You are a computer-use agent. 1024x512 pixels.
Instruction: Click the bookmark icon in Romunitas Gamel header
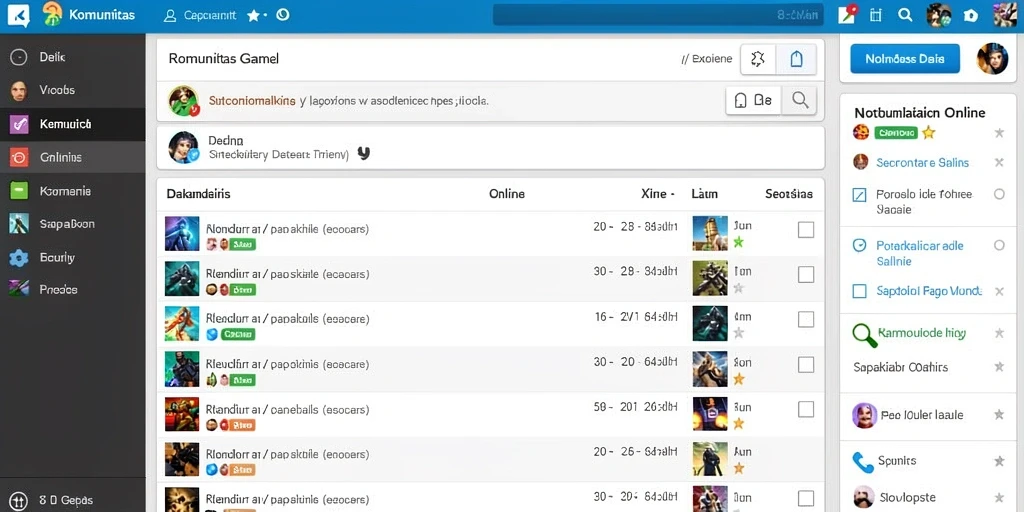point(796,60)
